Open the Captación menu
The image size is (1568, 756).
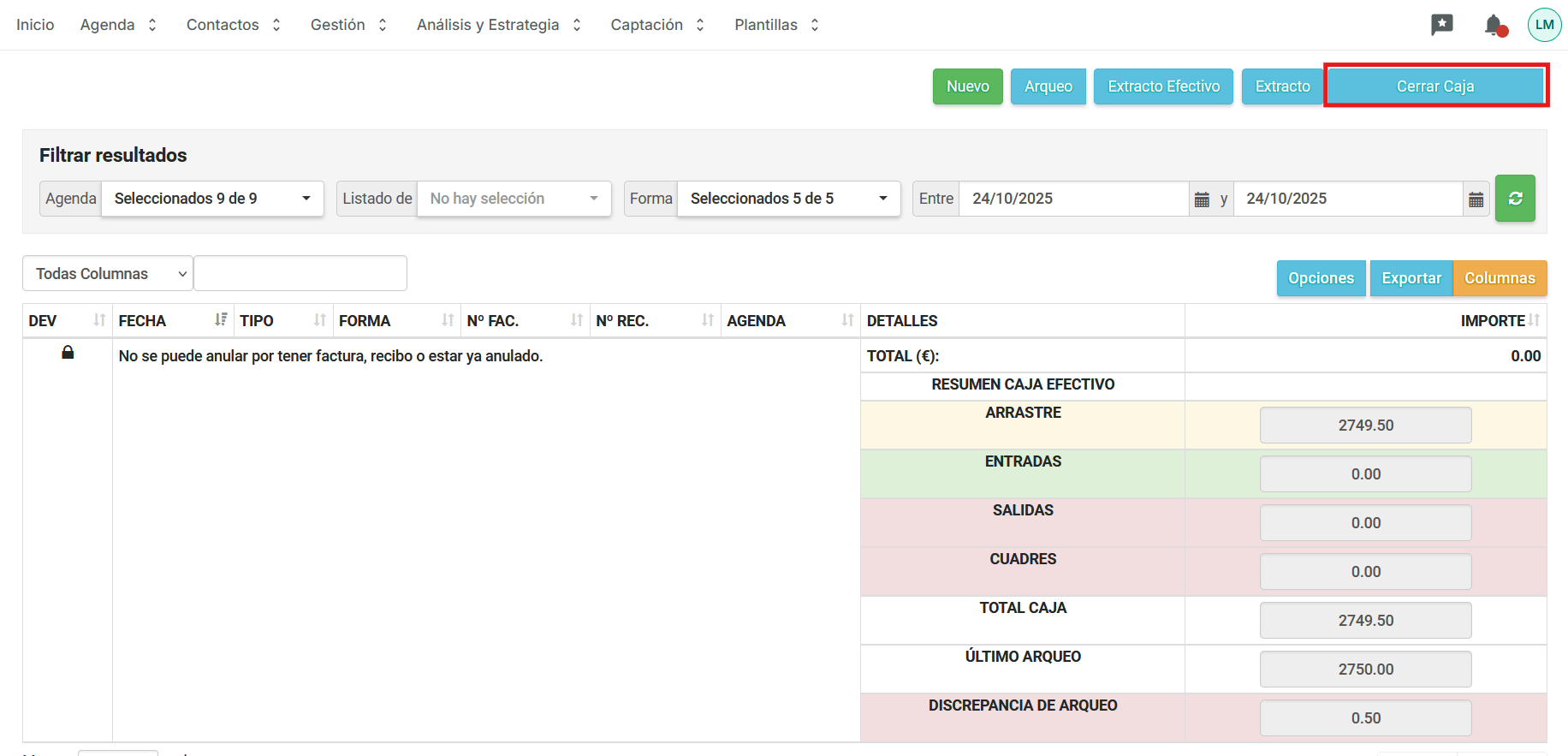coord(656,25)
